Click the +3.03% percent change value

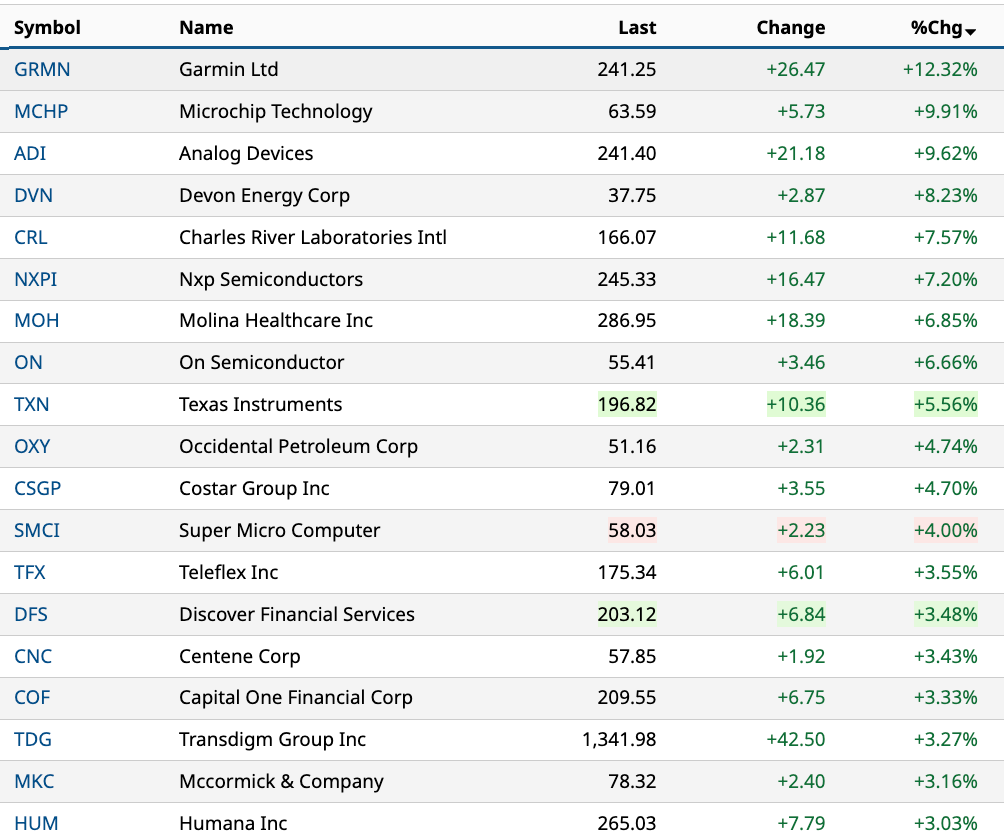pyautogui.click(x=946, y=823)
